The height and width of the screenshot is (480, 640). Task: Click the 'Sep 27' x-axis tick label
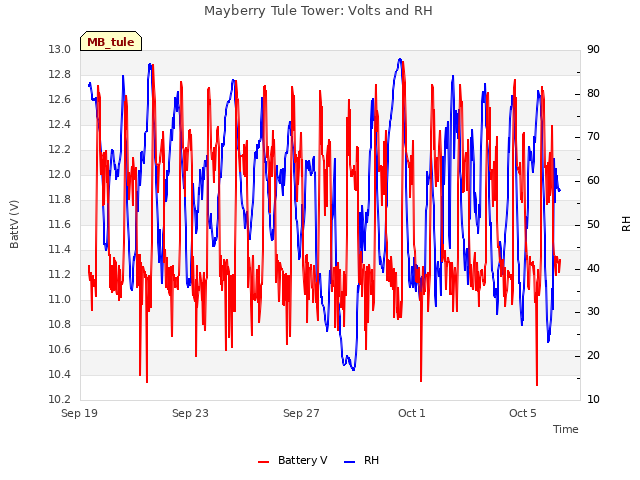click(301, 413)
